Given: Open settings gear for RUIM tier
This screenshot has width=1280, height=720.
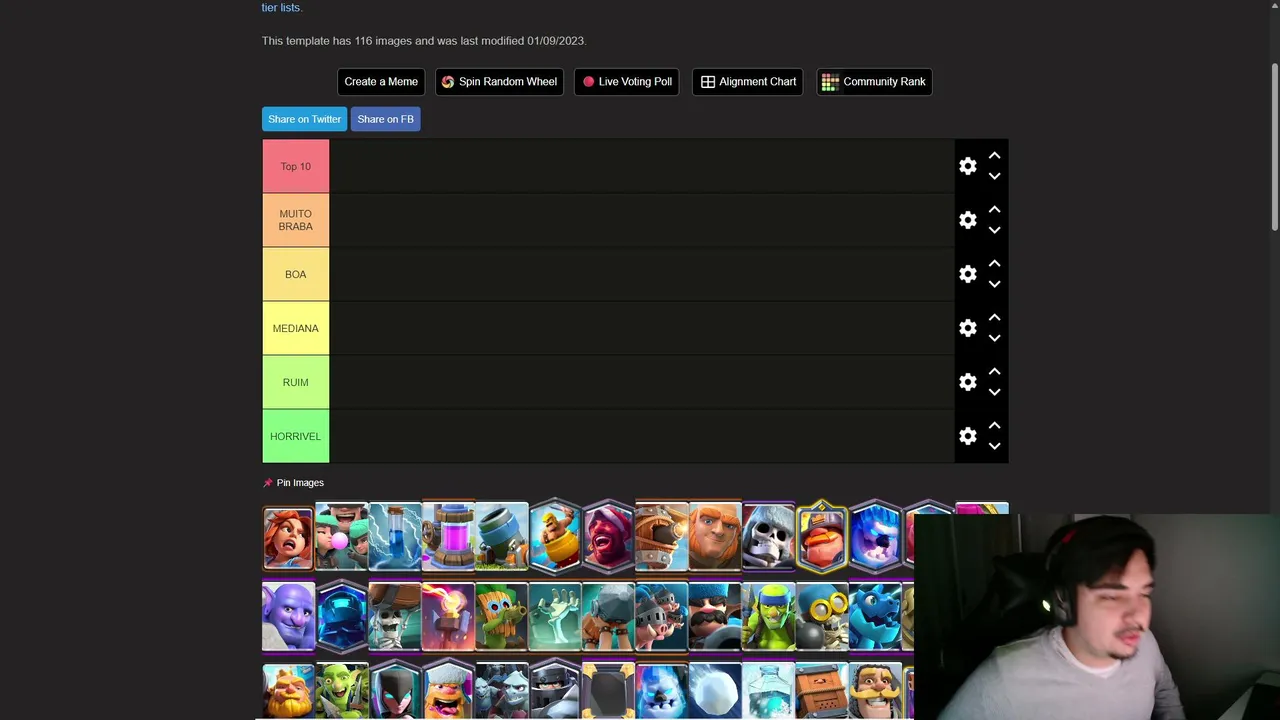Looking at the screenshot, I should pos(967,382).
